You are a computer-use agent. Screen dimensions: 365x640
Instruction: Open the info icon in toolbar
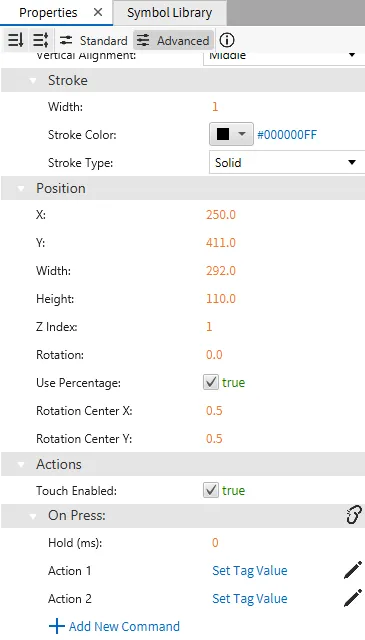click(x=227, y=40)
